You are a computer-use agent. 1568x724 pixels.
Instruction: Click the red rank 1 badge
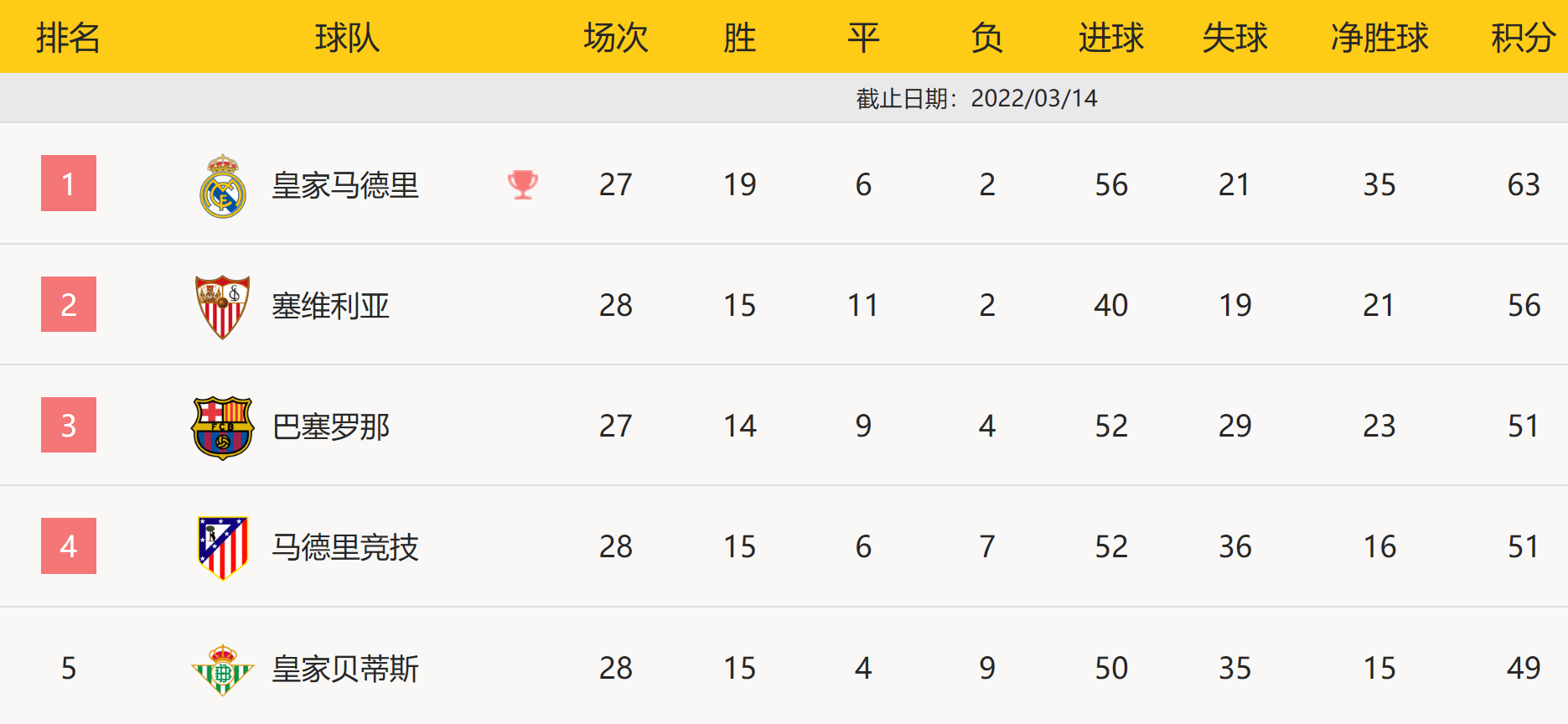click(x=69, y=184)
